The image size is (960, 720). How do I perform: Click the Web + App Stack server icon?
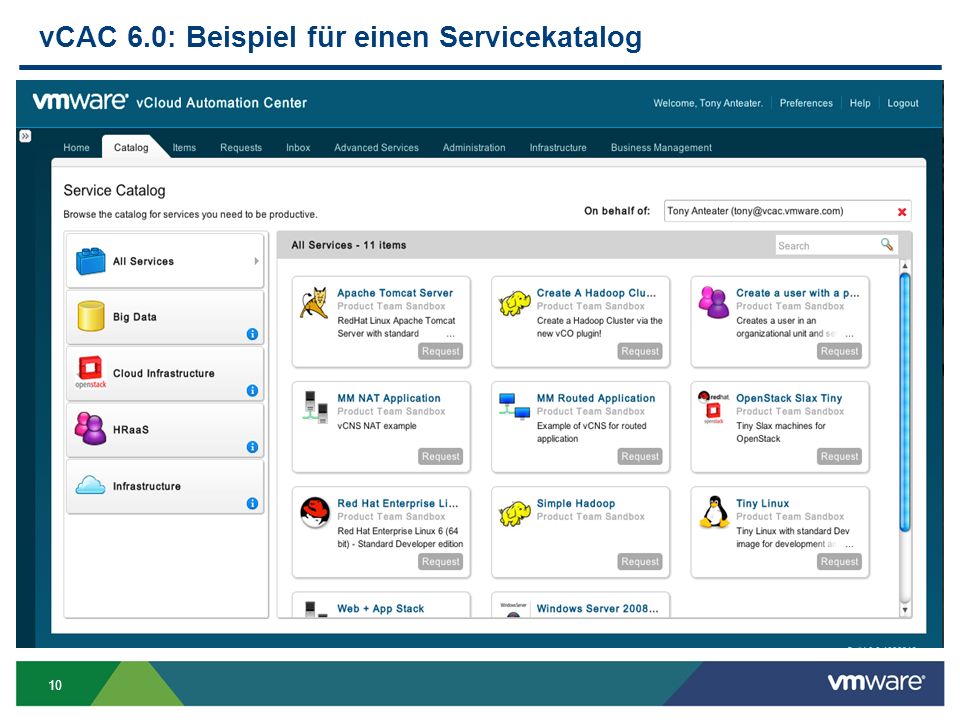pos(315,609)
